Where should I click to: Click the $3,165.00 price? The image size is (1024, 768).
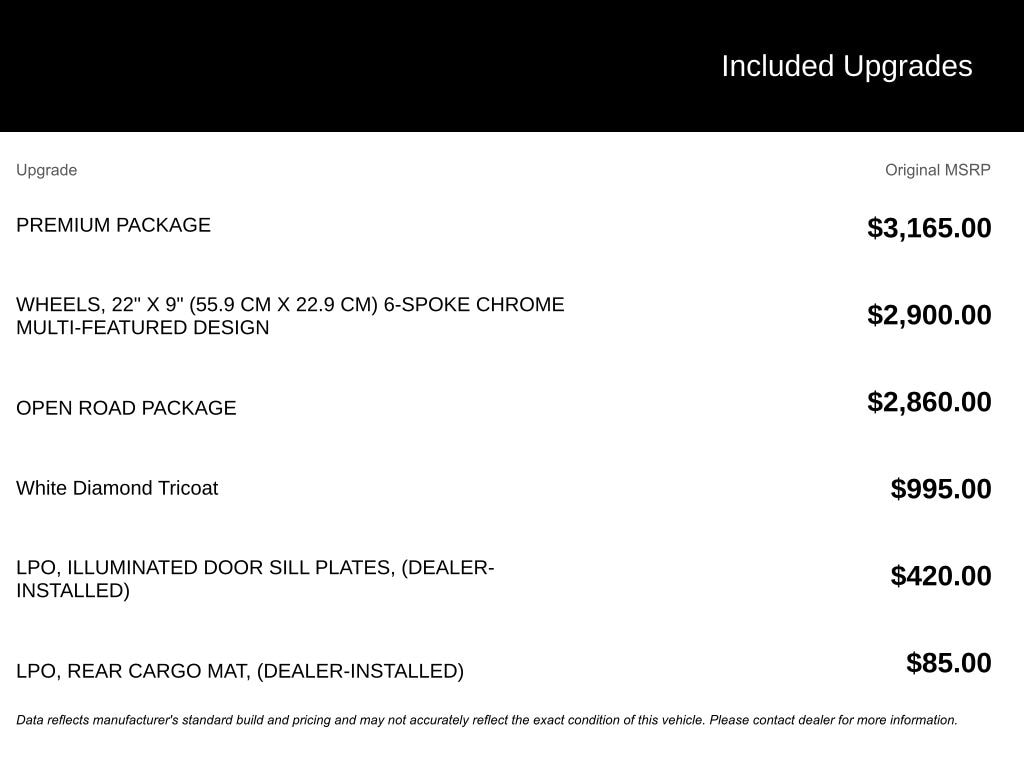(x=929, y=228)
